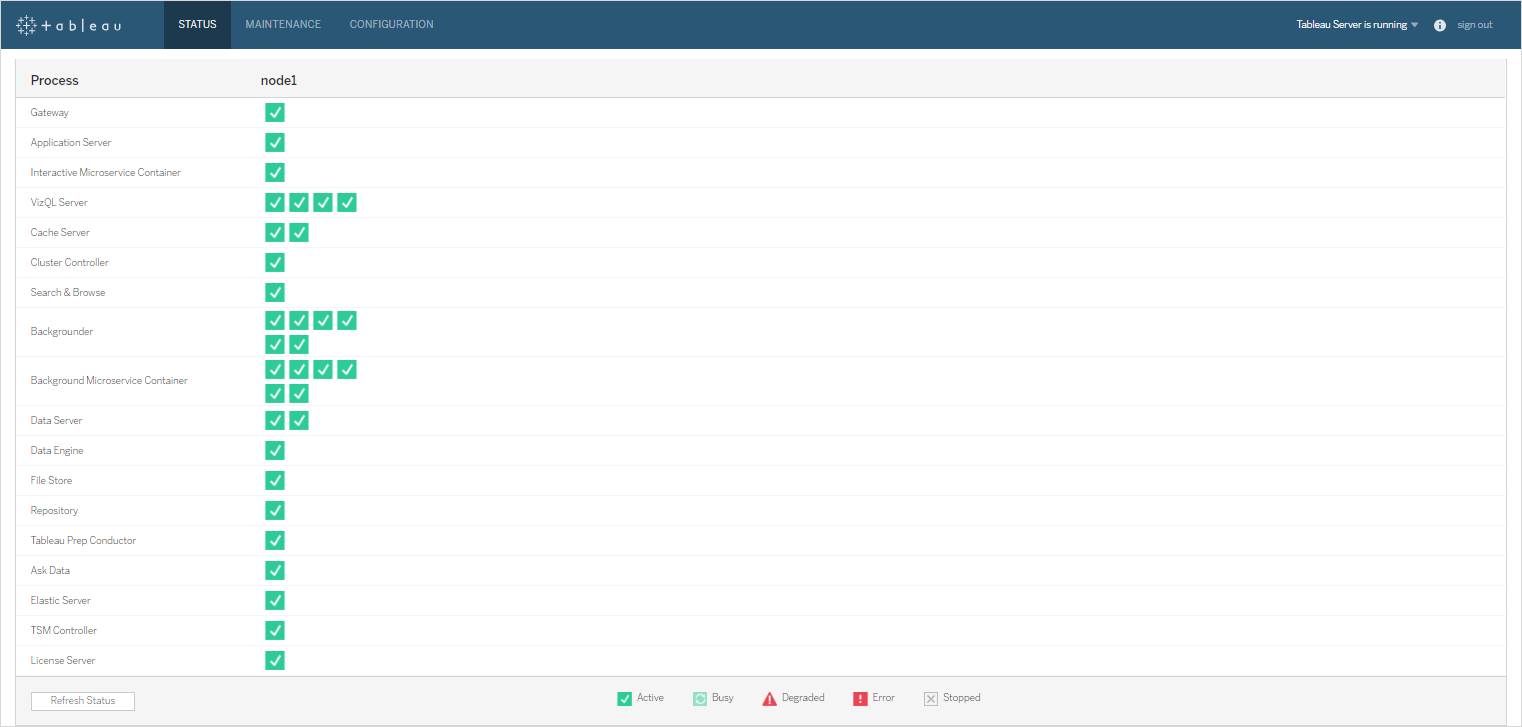Click the Active legend checkmark icon
This screenshot has height=727, width=1522.
(624, 698)
